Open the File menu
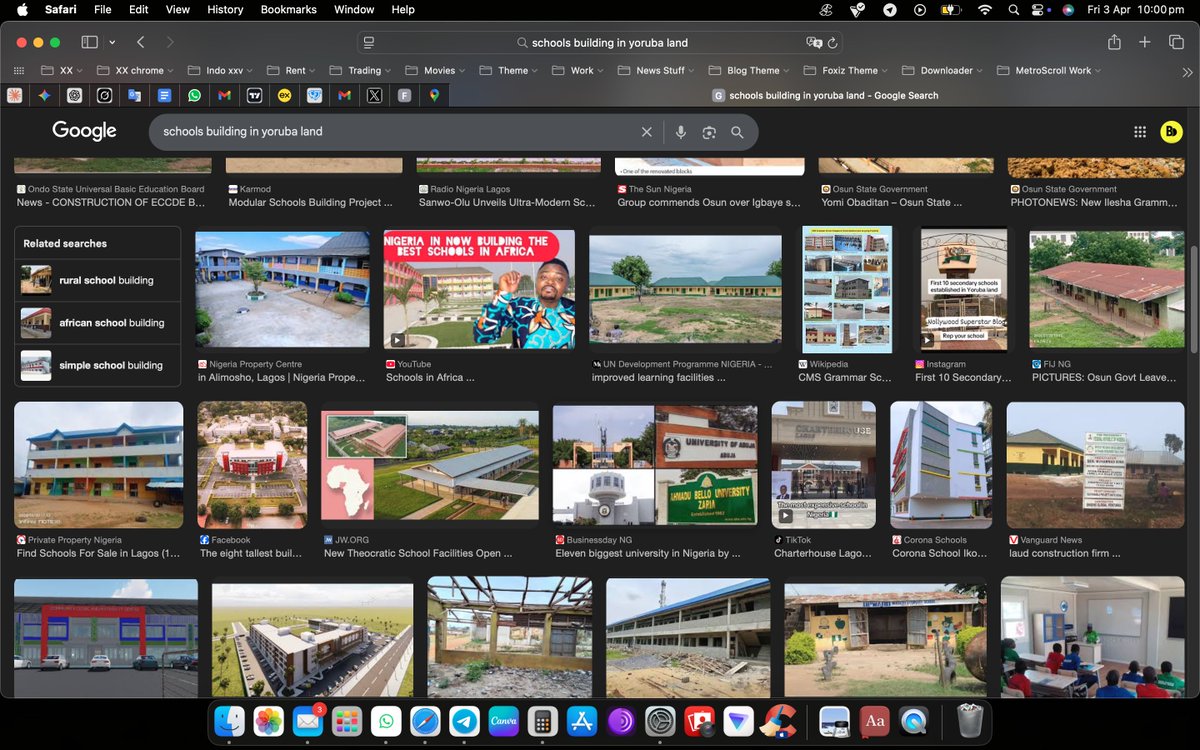Image resolution: width=1200 pixels, height=750 pixels. pos(102,10)
